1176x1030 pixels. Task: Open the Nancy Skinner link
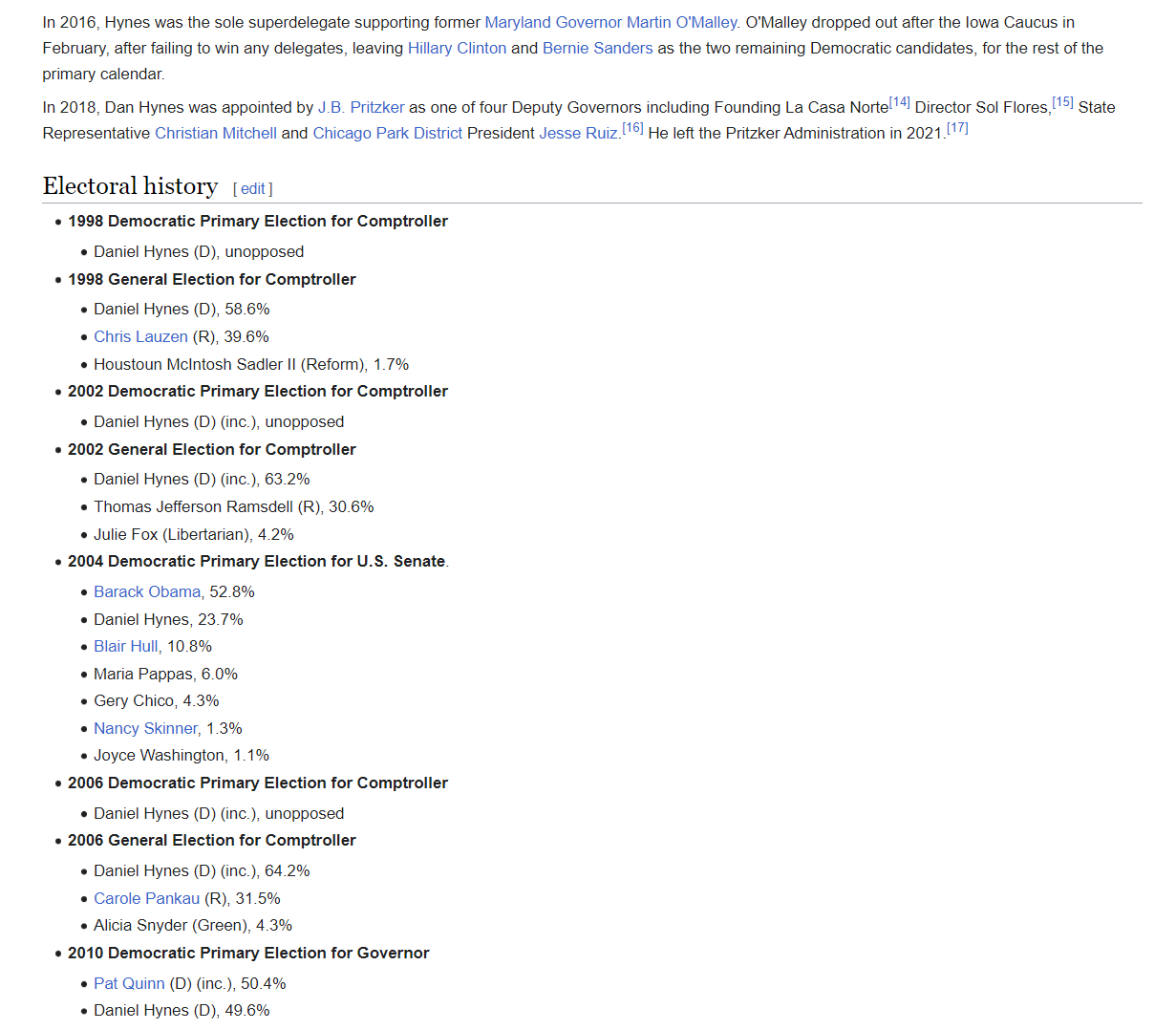[x=145, y=728]
